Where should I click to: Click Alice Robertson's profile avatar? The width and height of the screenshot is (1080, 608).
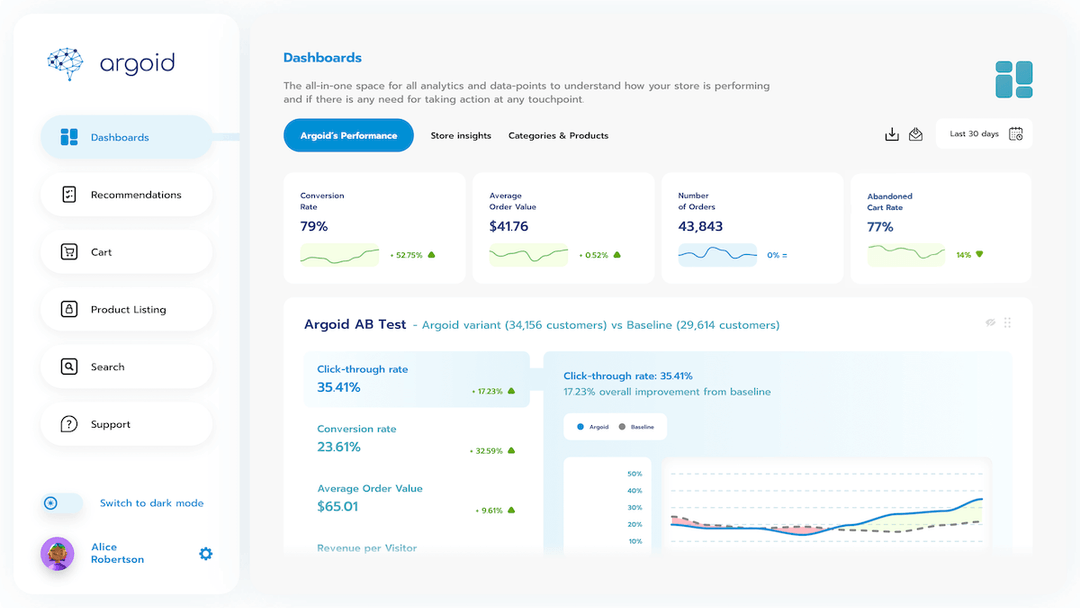pyautogui.click(x=57, y=553)
